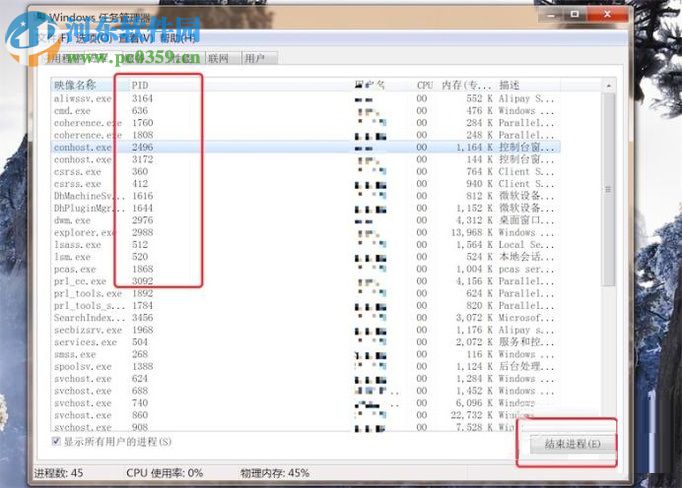Click the 桌面窗口... description of dwm.exe
Viewport: 682px width, 488px height.
(526, 220)
